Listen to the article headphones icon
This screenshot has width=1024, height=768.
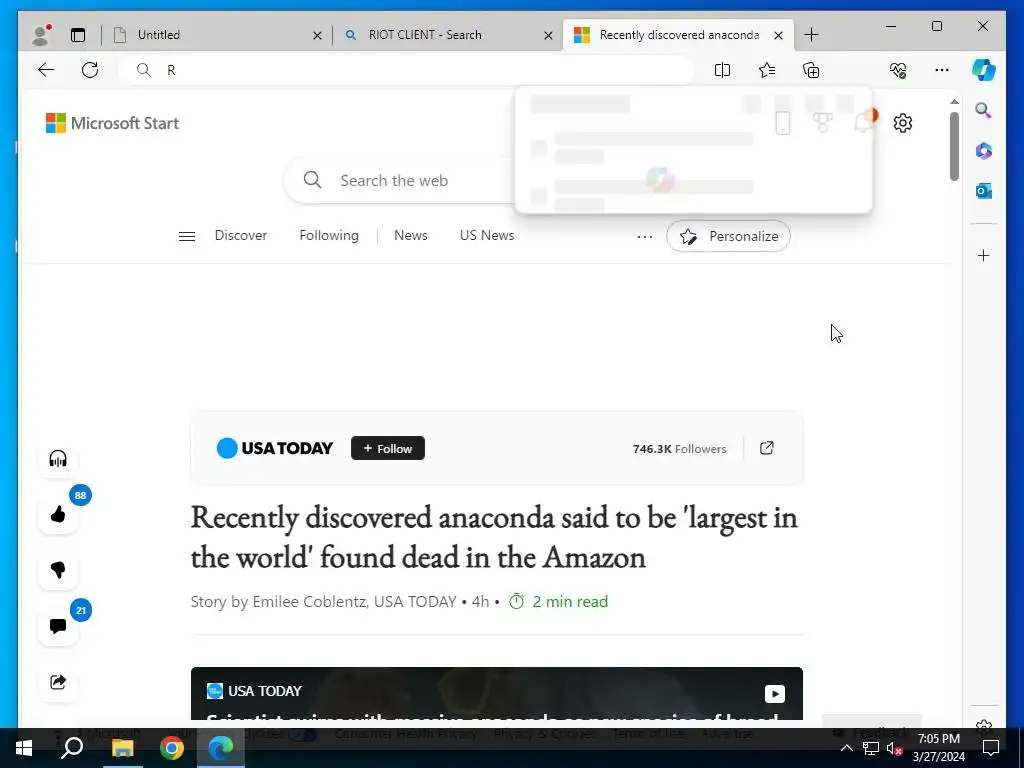pyautogui.click(x=58, y=458)
